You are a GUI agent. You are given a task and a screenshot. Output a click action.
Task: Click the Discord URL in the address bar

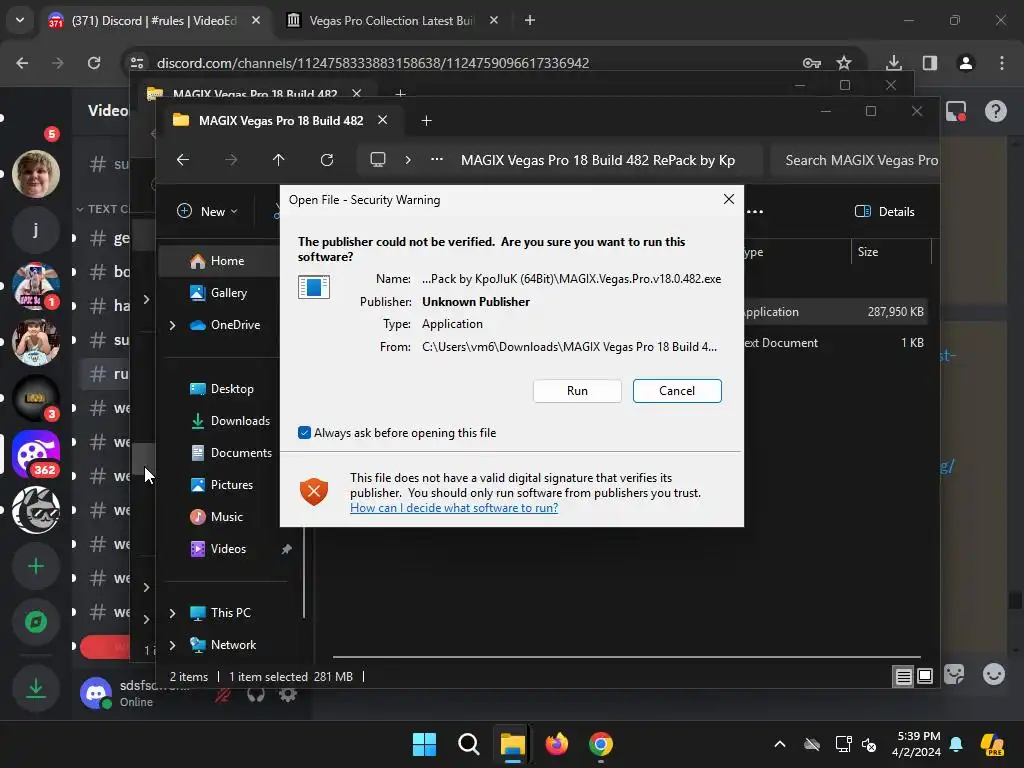(x=373, y=63)
